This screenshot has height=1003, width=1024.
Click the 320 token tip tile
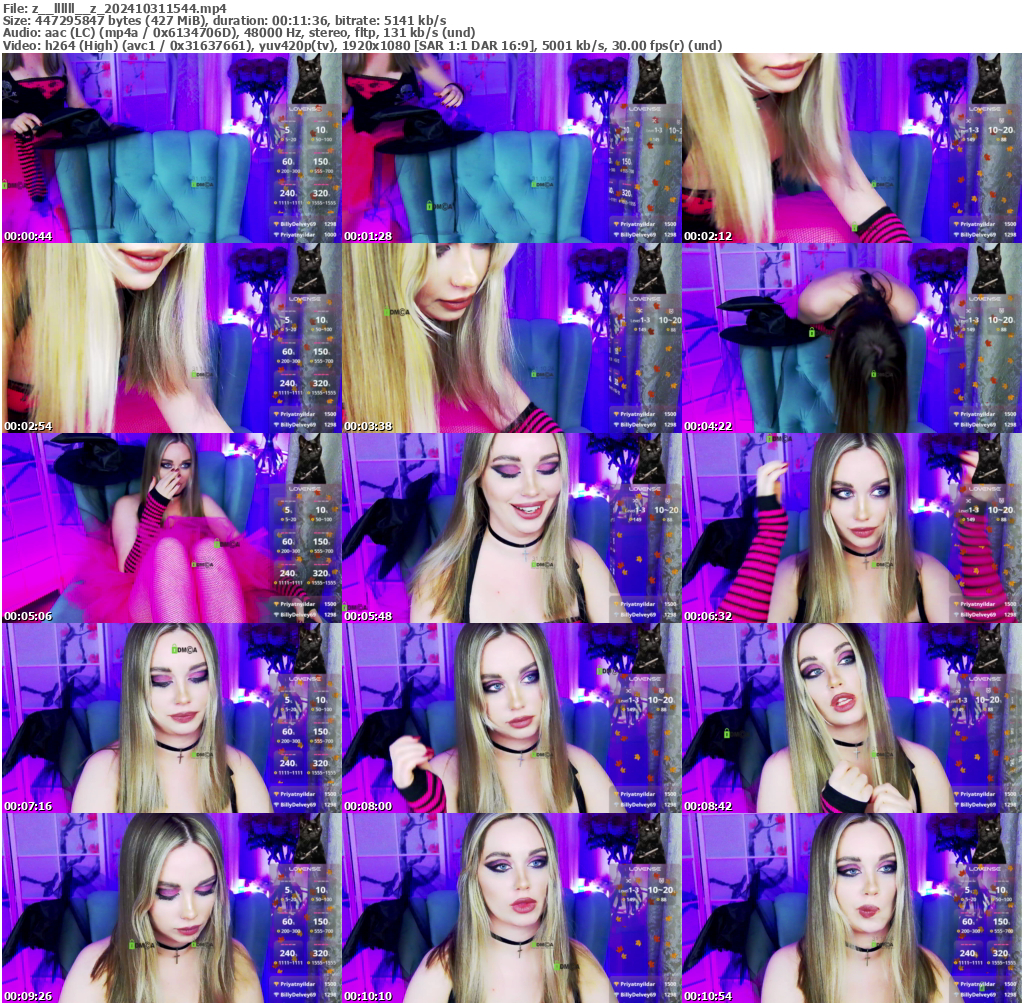click(x=320, y=193)
